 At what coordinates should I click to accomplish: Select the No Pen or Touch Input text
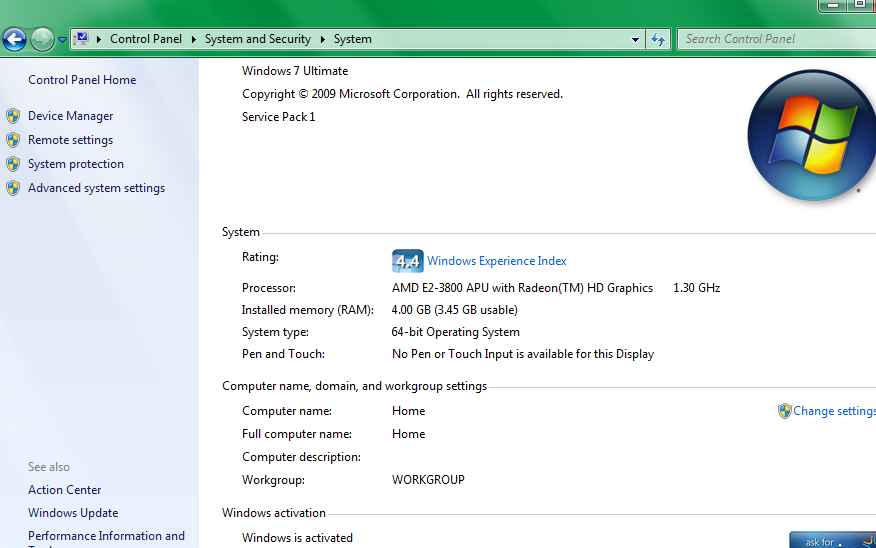(x=523, y=354)
